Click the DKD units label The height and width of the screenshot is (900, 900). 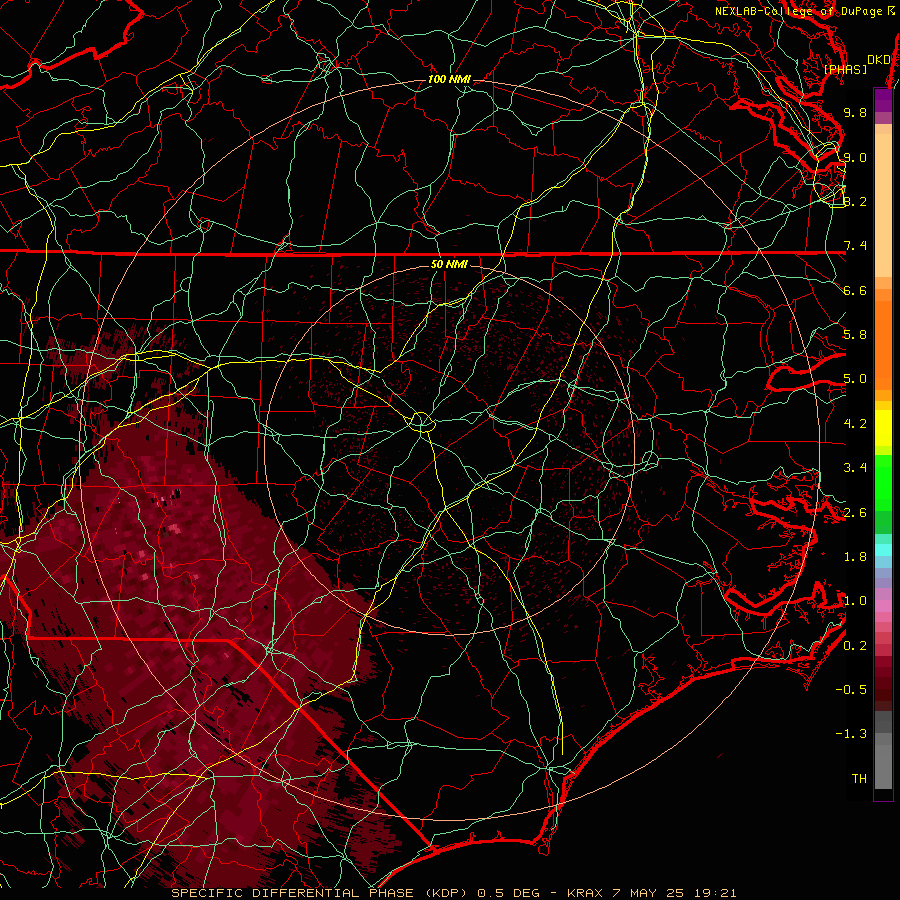878,60
